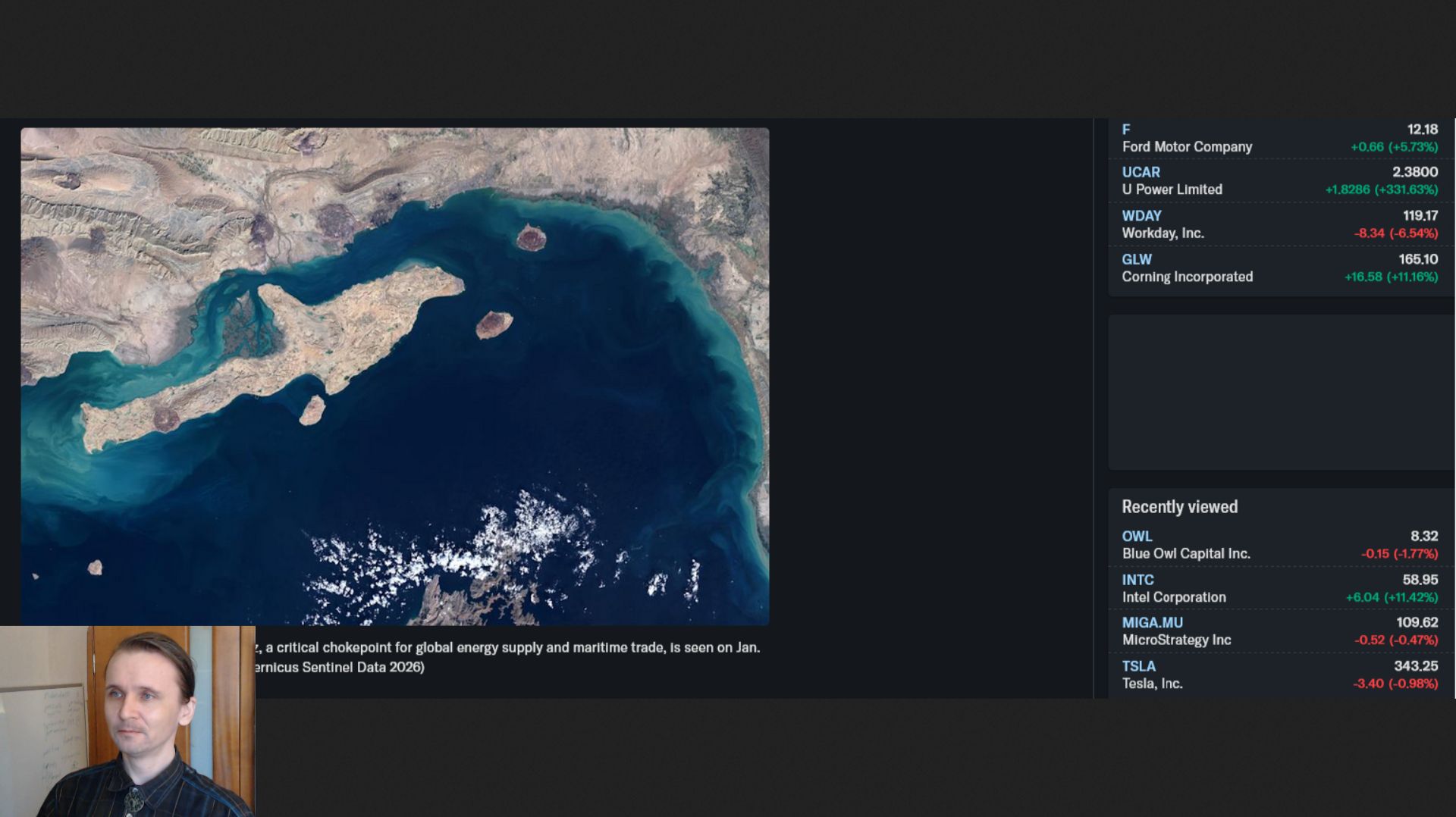Click Tesla's change -3.40 (-0.98%)

(1395, 684)
